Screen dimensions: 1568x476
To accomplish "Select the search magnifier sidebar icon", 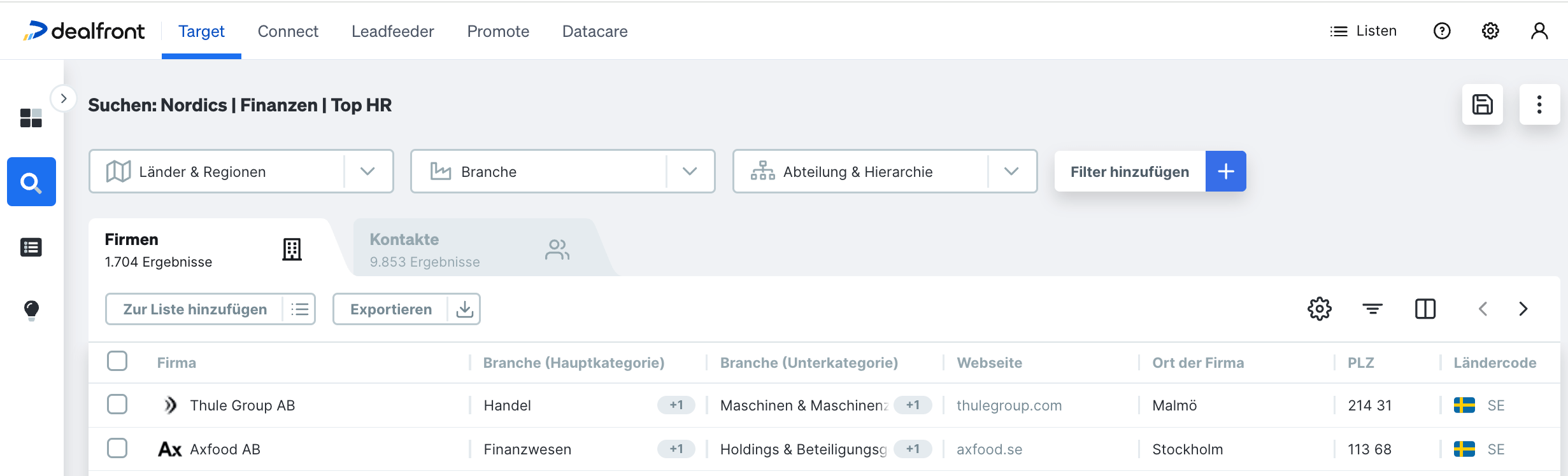I will click(31, 182).
